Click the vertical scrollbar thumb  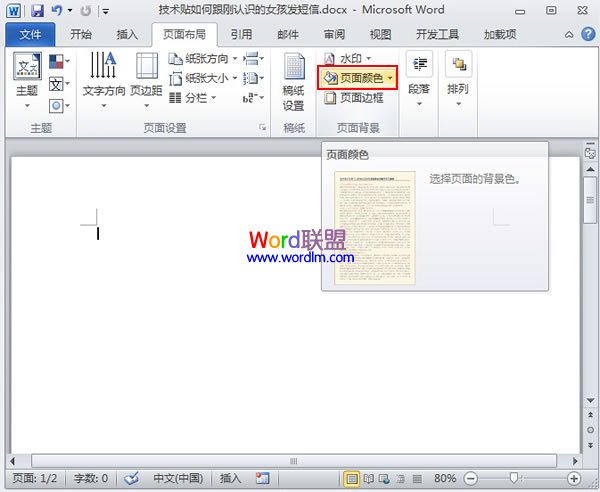click(590, 200)
